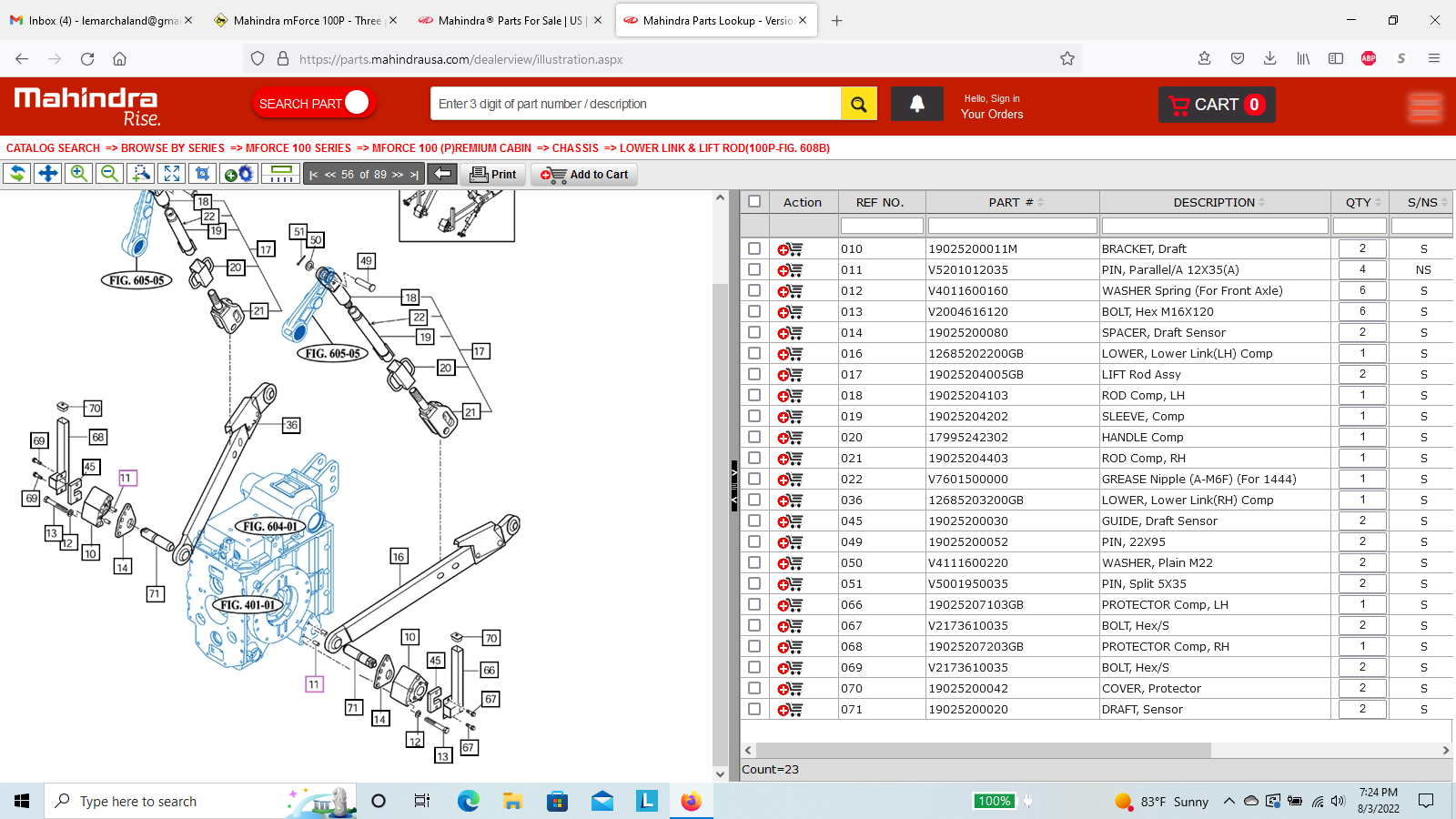1456x819 pixels.
Task: Open the shopping CART
Action: [x=1217, y=105]
